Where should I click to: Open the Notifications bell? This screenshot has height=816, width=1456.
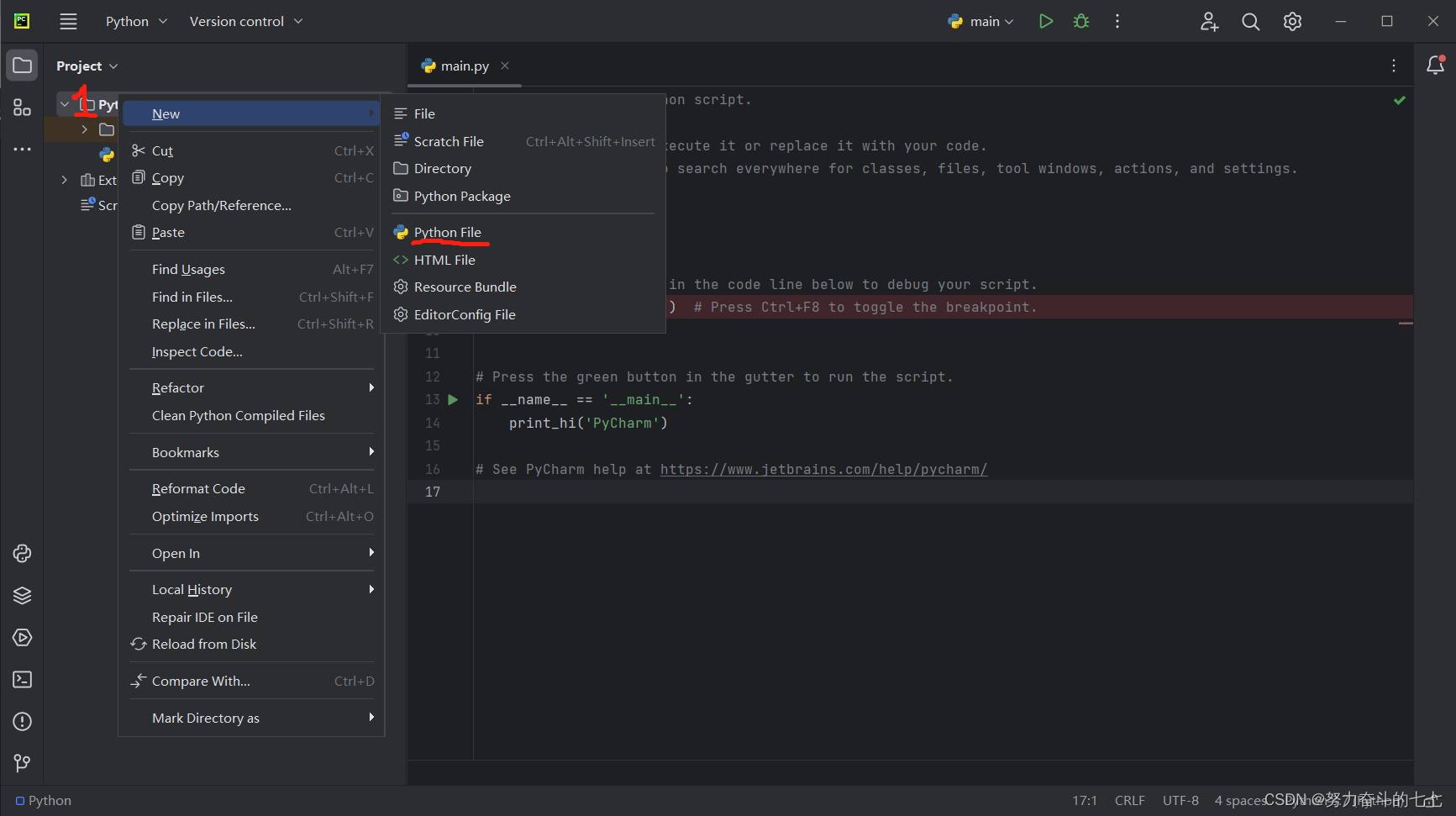(1436, 66)
